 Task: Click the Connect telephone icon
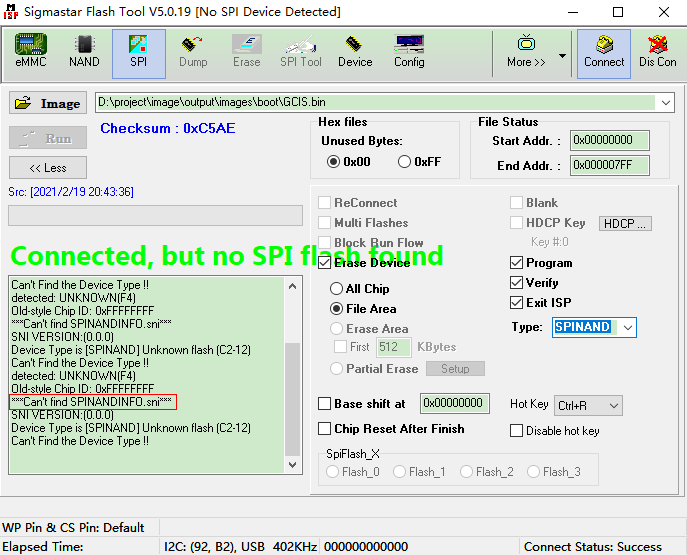click(x=604, y=53)
